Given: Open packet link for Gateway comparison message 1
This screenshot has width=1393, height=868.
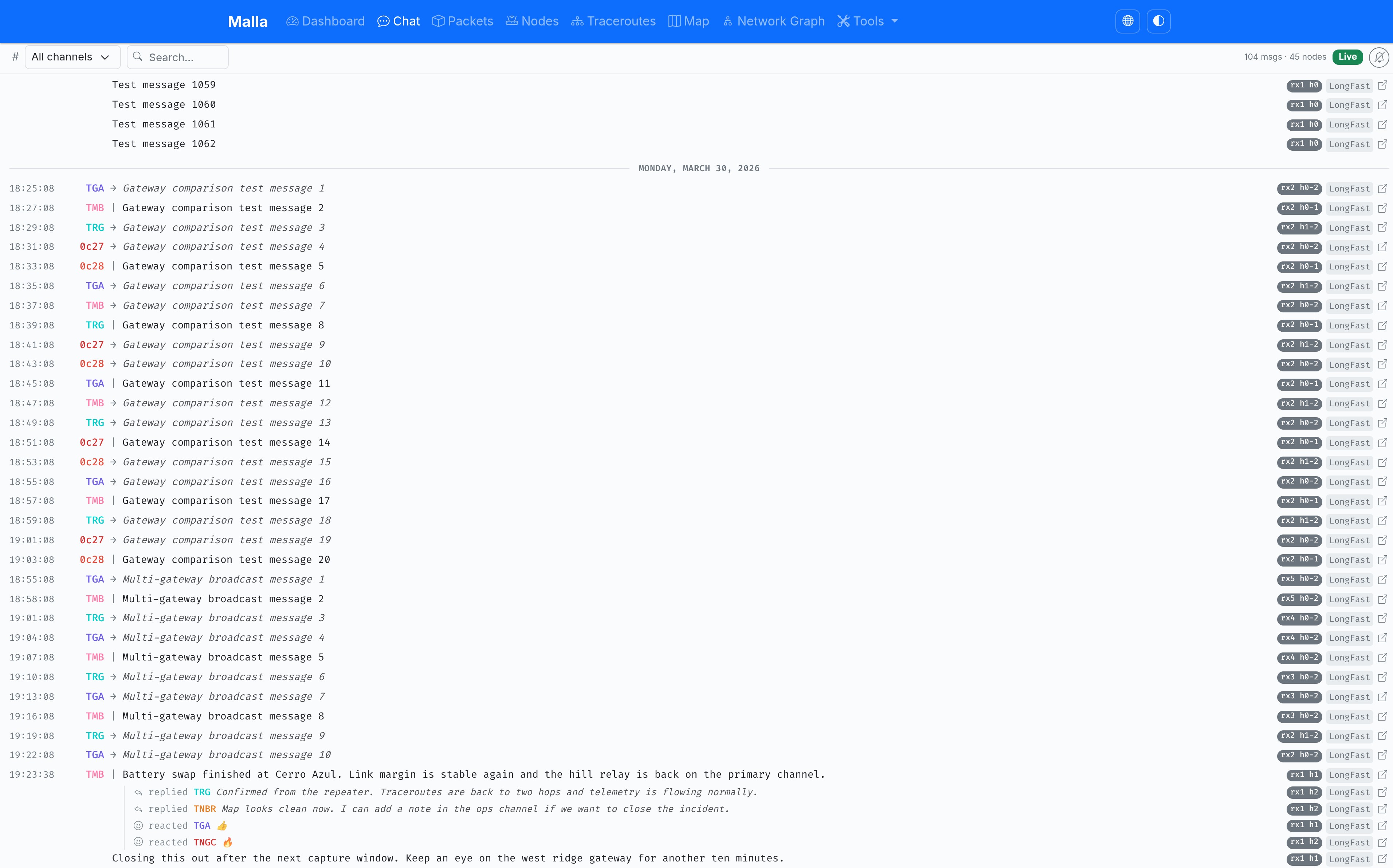Looking at the screenshot, I should (1383, 188).
